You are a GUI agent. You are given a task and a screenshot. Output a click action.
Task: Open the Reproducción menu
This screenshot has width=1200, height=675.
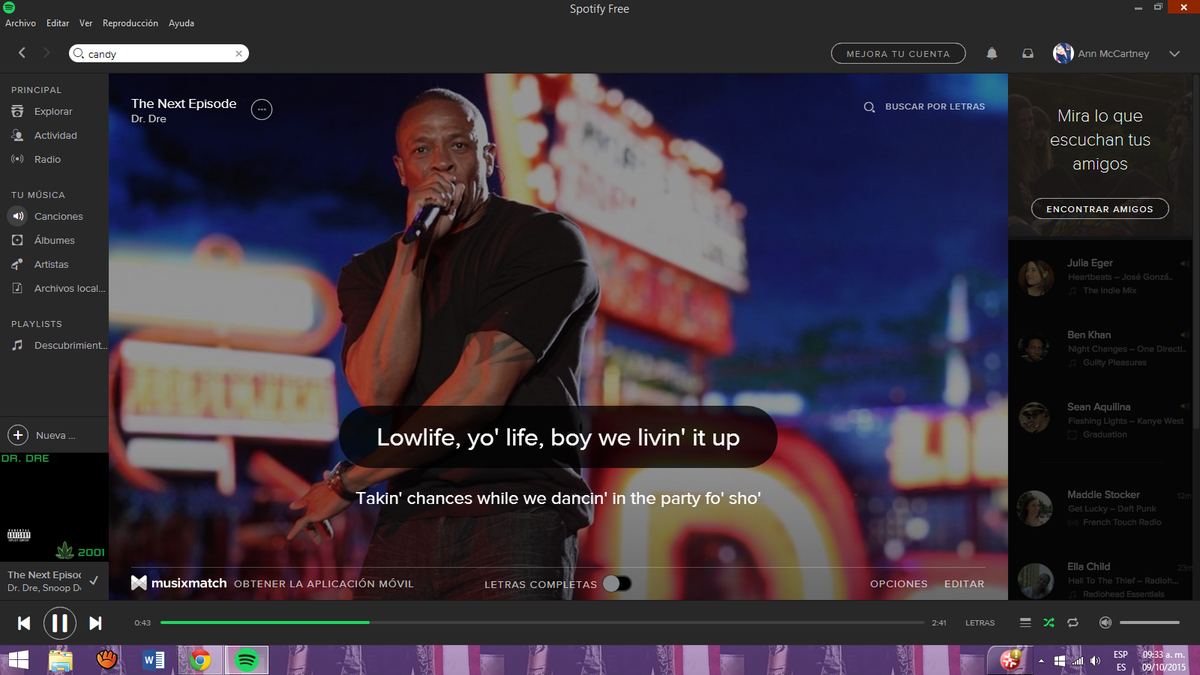point(130,23)
